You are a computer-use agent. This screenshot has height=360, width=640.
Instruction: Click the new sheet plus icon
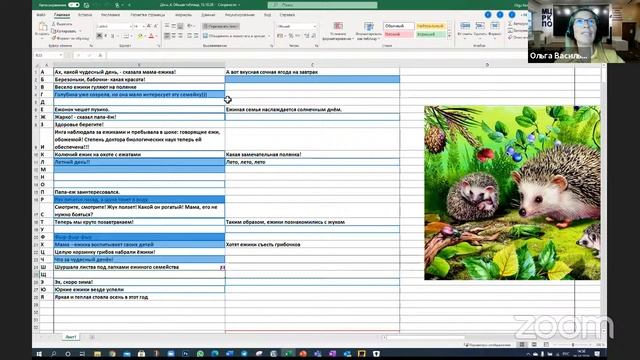tap(92, 337)
